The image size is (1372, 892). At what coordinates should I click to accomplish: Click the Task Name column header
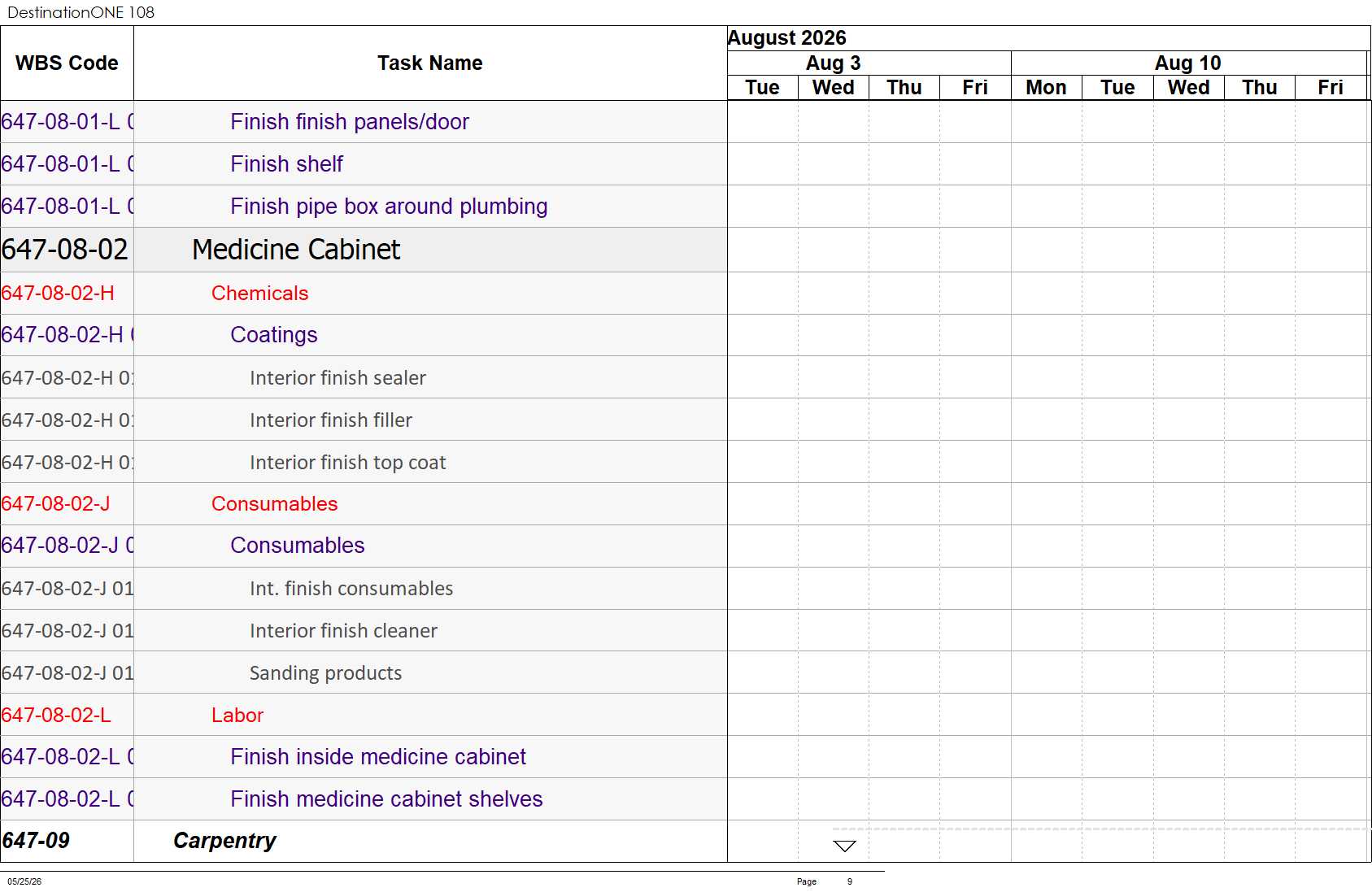click(430, 63)
